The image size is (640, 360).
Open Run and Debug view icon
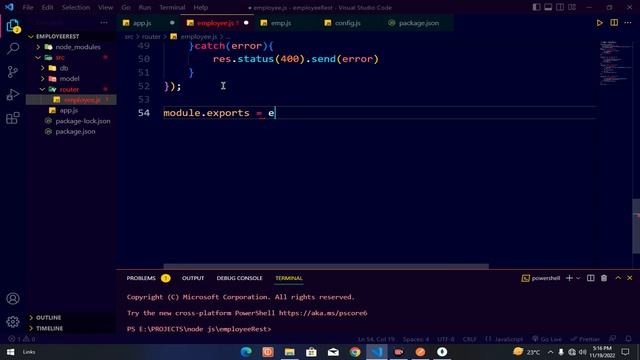coord(13,95)
